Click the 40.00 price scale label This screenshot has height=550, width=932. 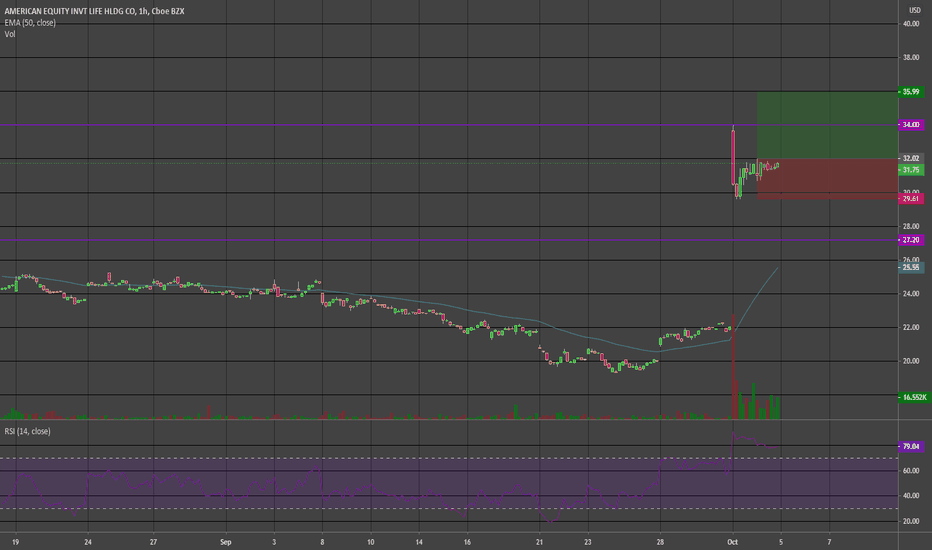pos(911,24)
